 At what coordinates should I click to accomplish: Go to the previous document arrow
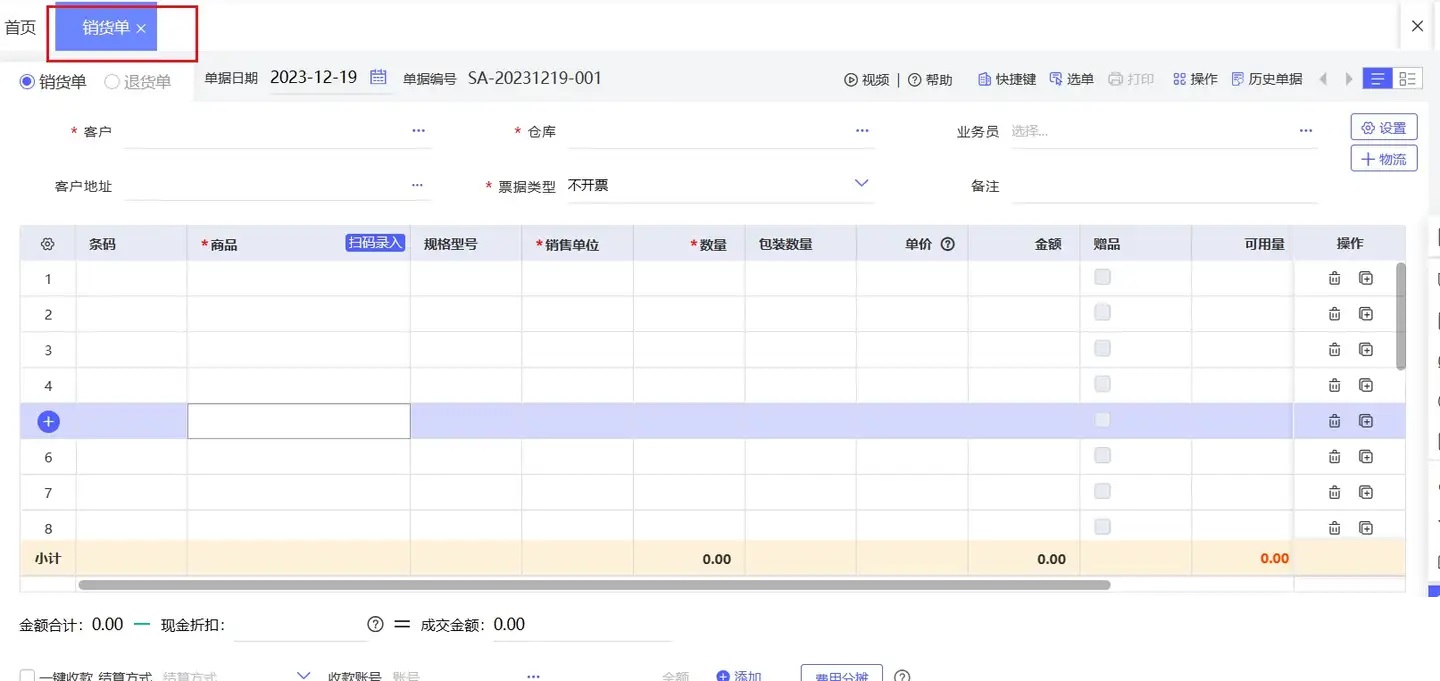1324,79
